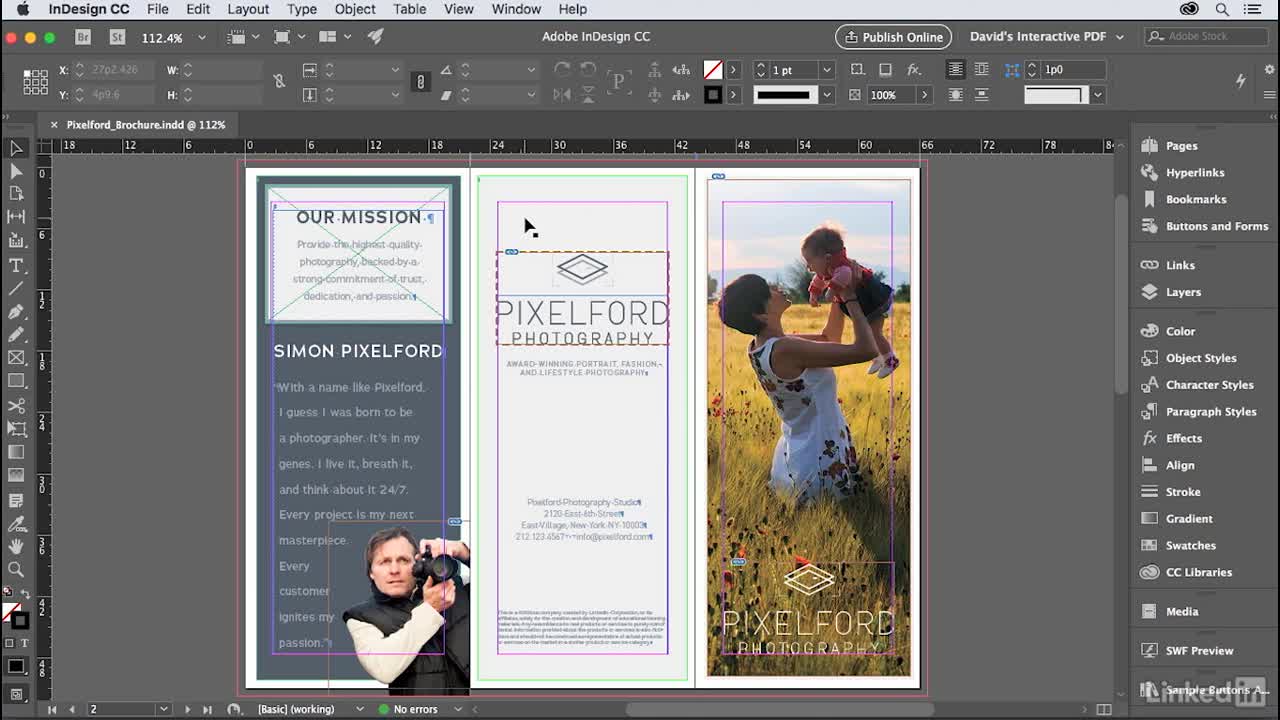
Task: Click the stroke color swatch in control bar
Action: [x=713, y=95]
